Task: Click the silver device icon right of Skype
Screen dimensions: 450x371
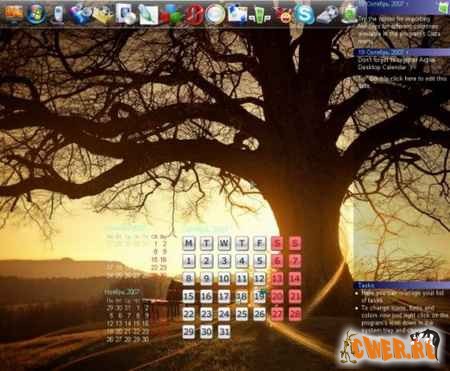Action: (x=327, y=15)
